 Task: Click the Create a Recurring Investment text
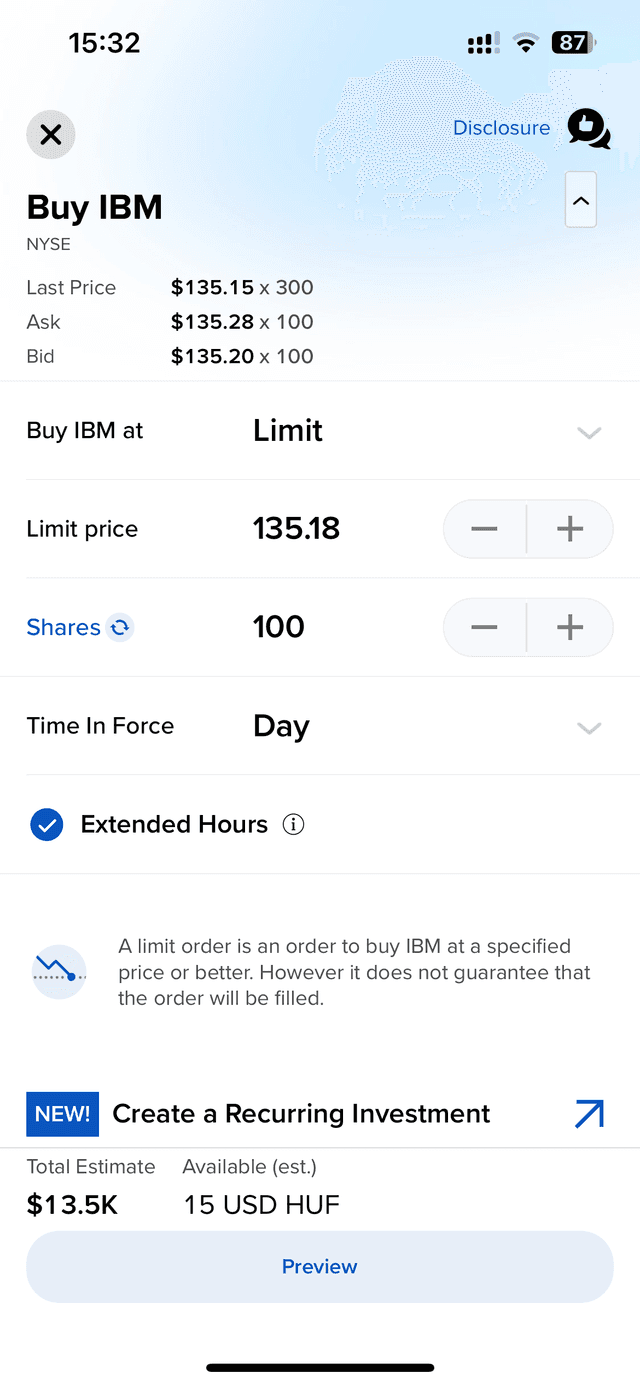point(300,1113)
